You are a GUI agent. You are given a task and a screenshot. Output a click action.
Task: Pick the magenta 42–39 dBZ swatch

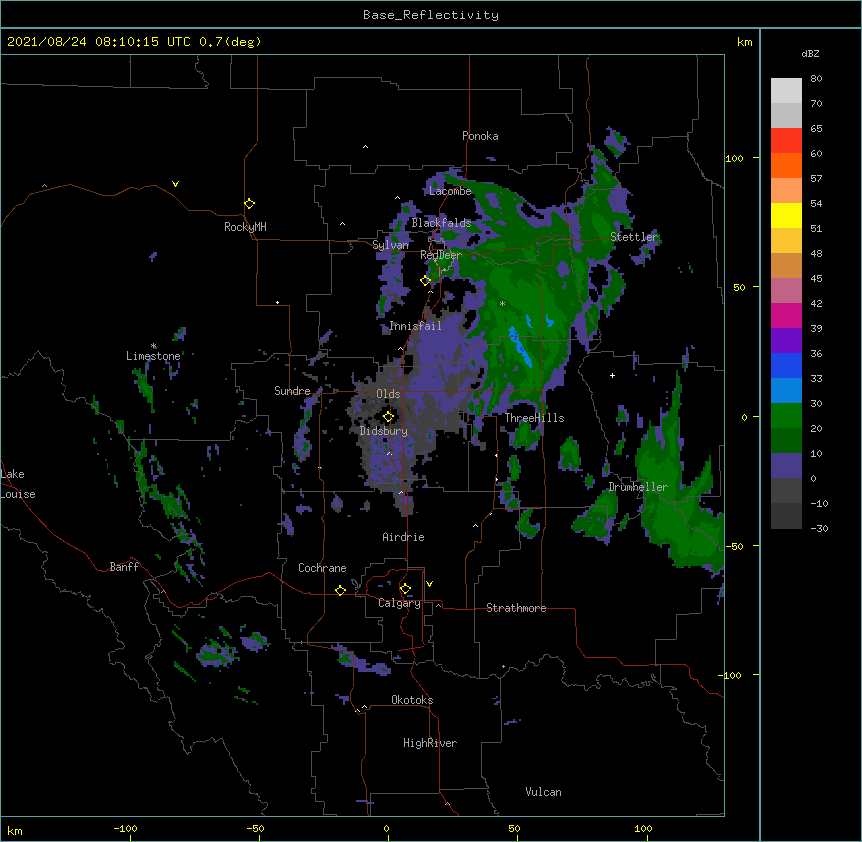point(786,315)
